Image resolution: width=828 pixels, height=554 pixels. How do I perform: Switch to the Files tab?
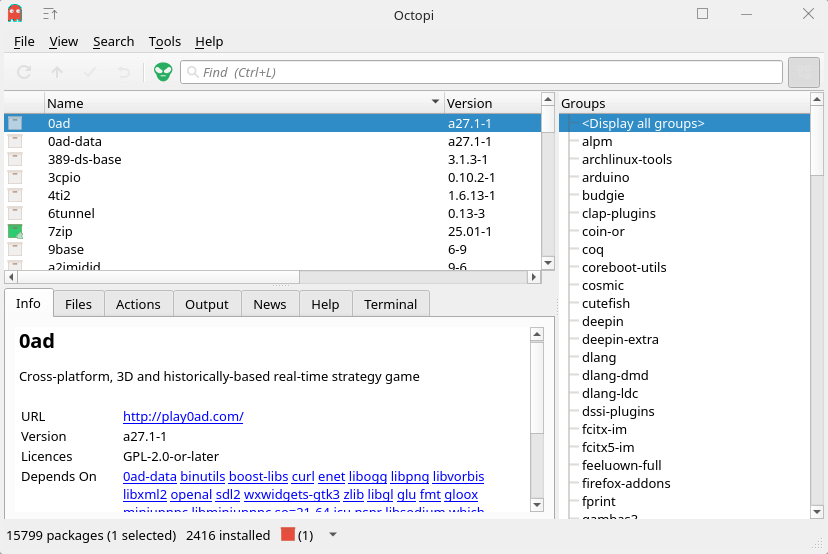(78, 304)
